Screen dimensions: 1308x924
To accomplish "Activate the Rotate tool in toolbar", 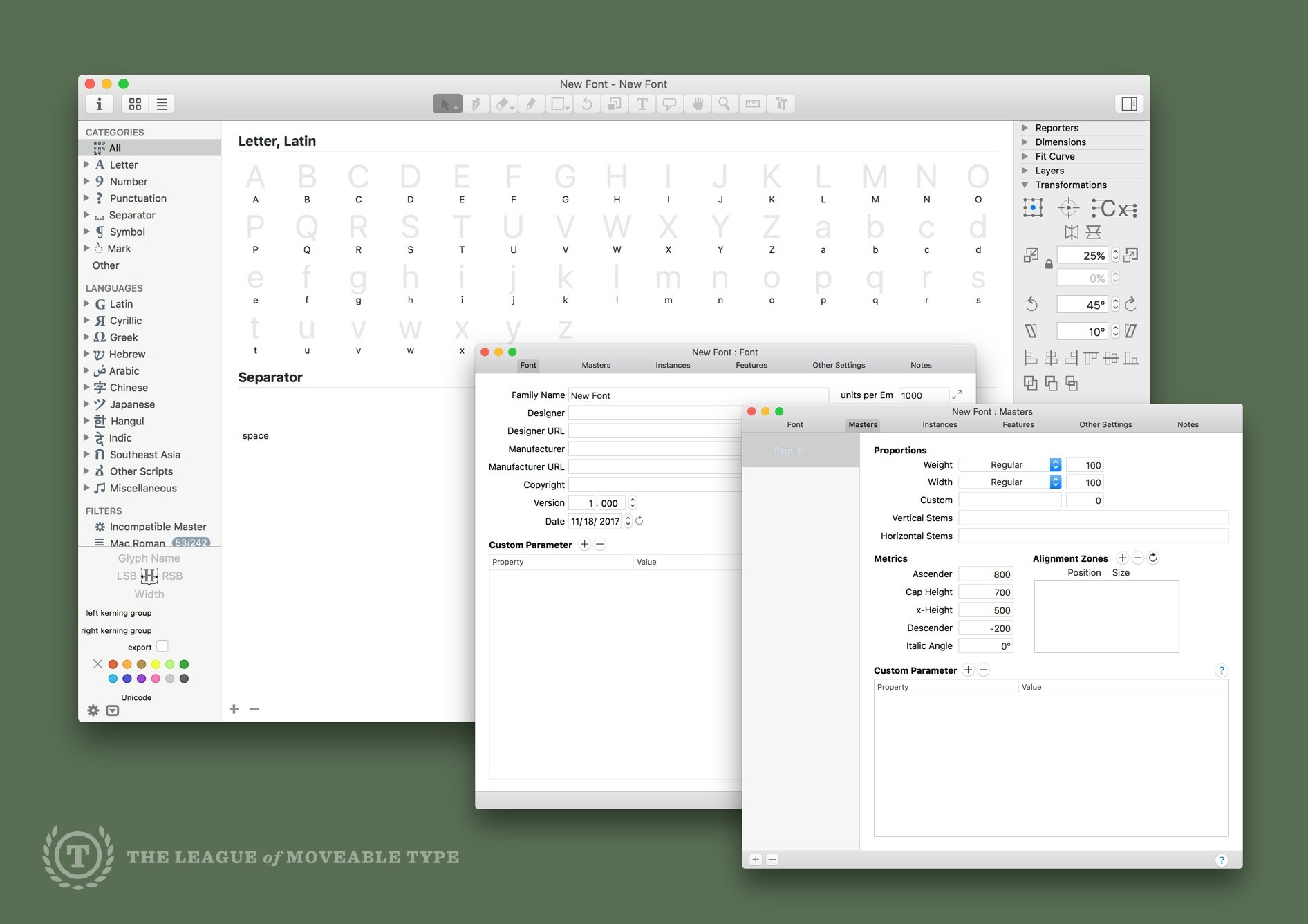I will 587,104.
